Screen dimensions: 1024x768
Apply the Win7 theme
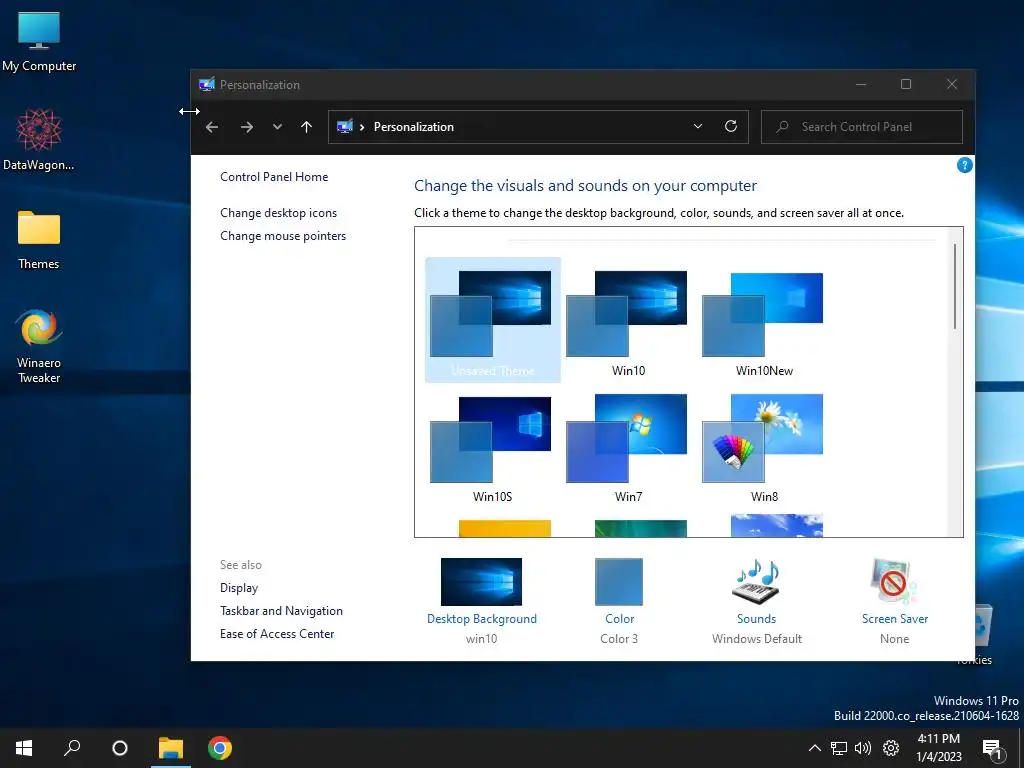(x=628, y=446)
